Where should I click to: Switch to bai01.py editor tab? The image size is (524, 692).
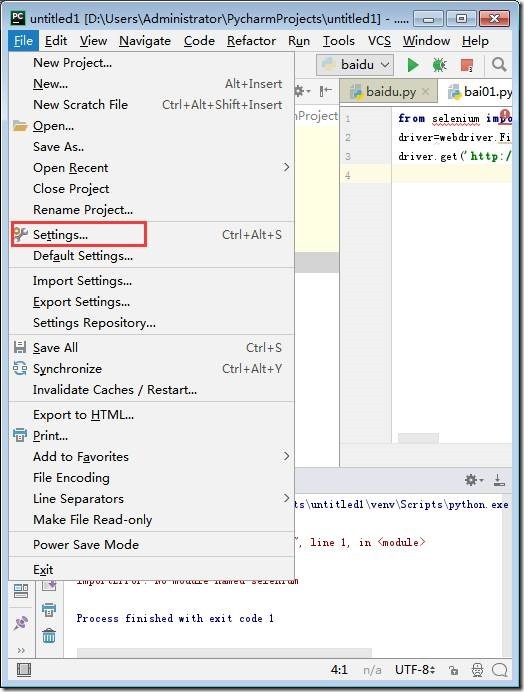[x=479, y=91]
